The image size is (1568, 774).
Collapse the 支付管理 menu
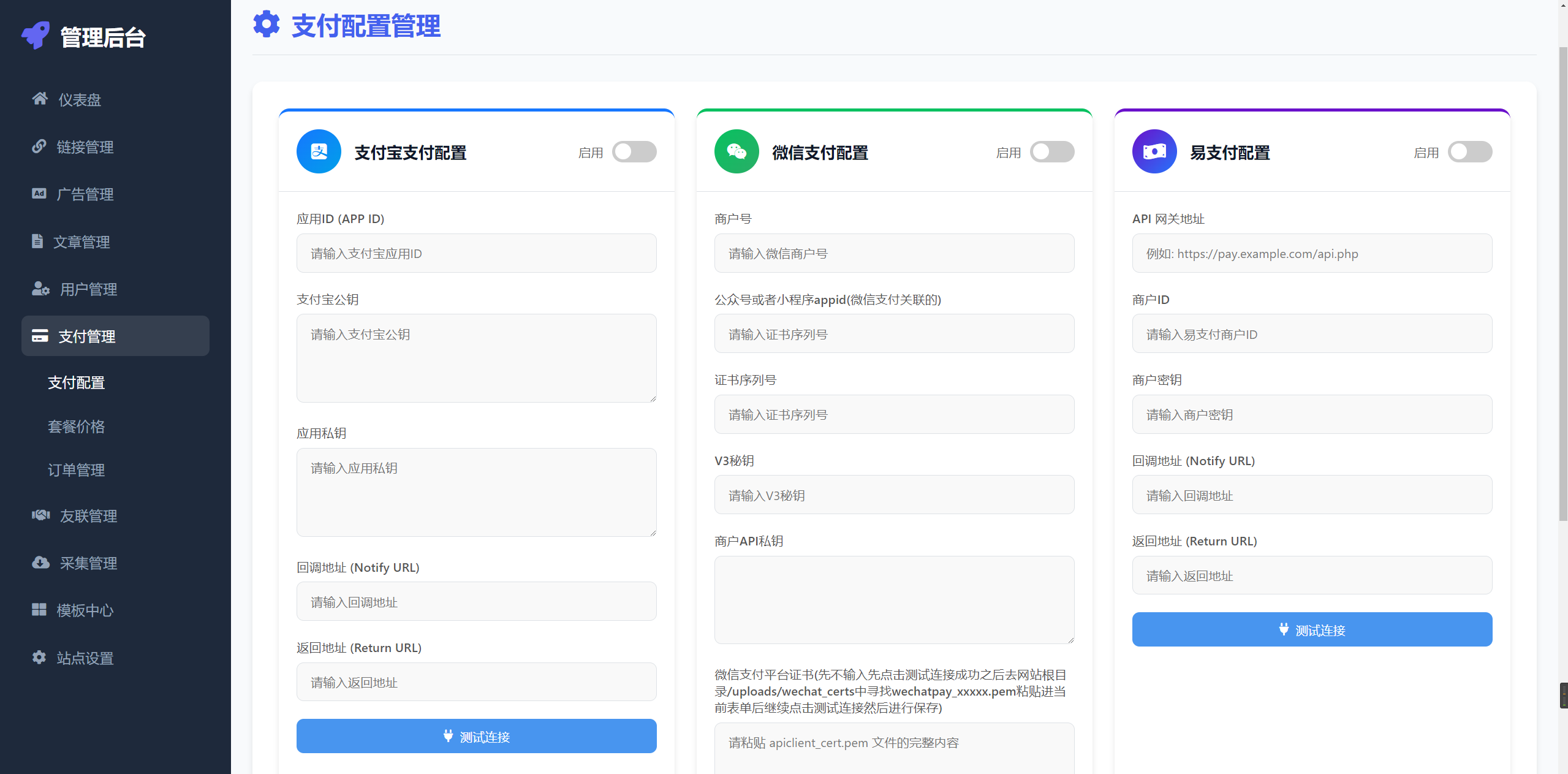115,336
